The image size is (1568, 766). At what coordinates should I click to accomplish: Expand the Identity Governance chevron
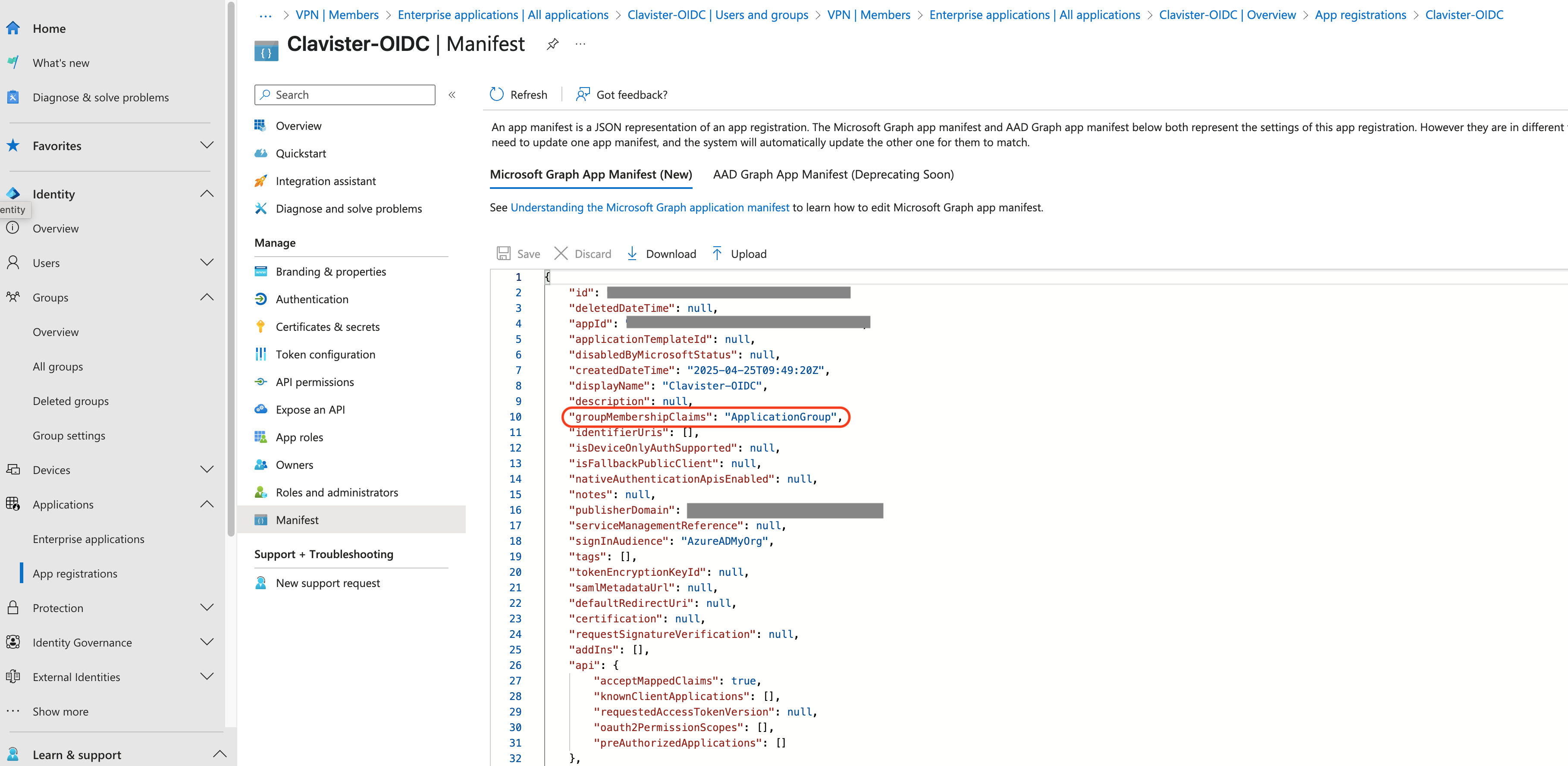click(x=207, y=642)
